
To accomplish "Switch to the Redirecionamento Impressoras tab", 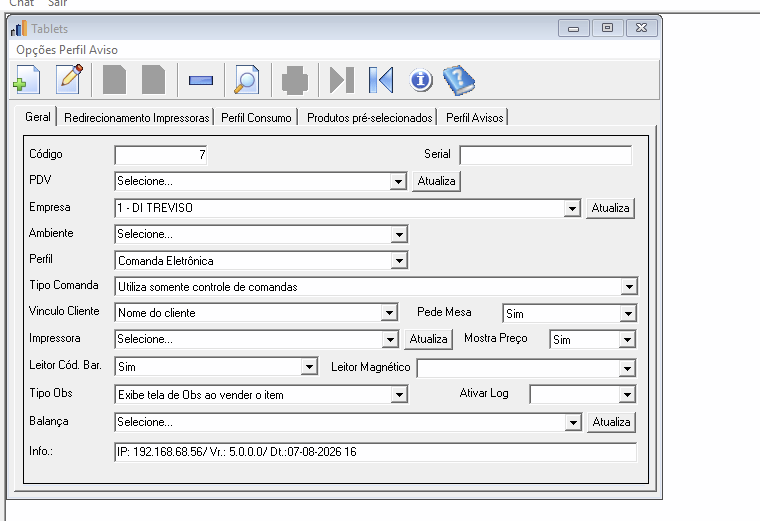I will click(137, 118).
